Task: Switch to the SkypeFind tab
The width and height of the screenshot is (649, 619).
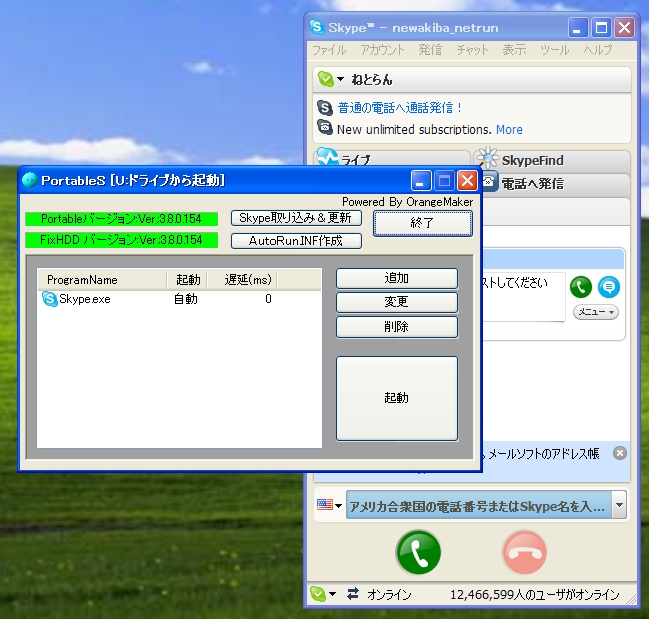Action: pyautogui.click(x=552, y=160)
